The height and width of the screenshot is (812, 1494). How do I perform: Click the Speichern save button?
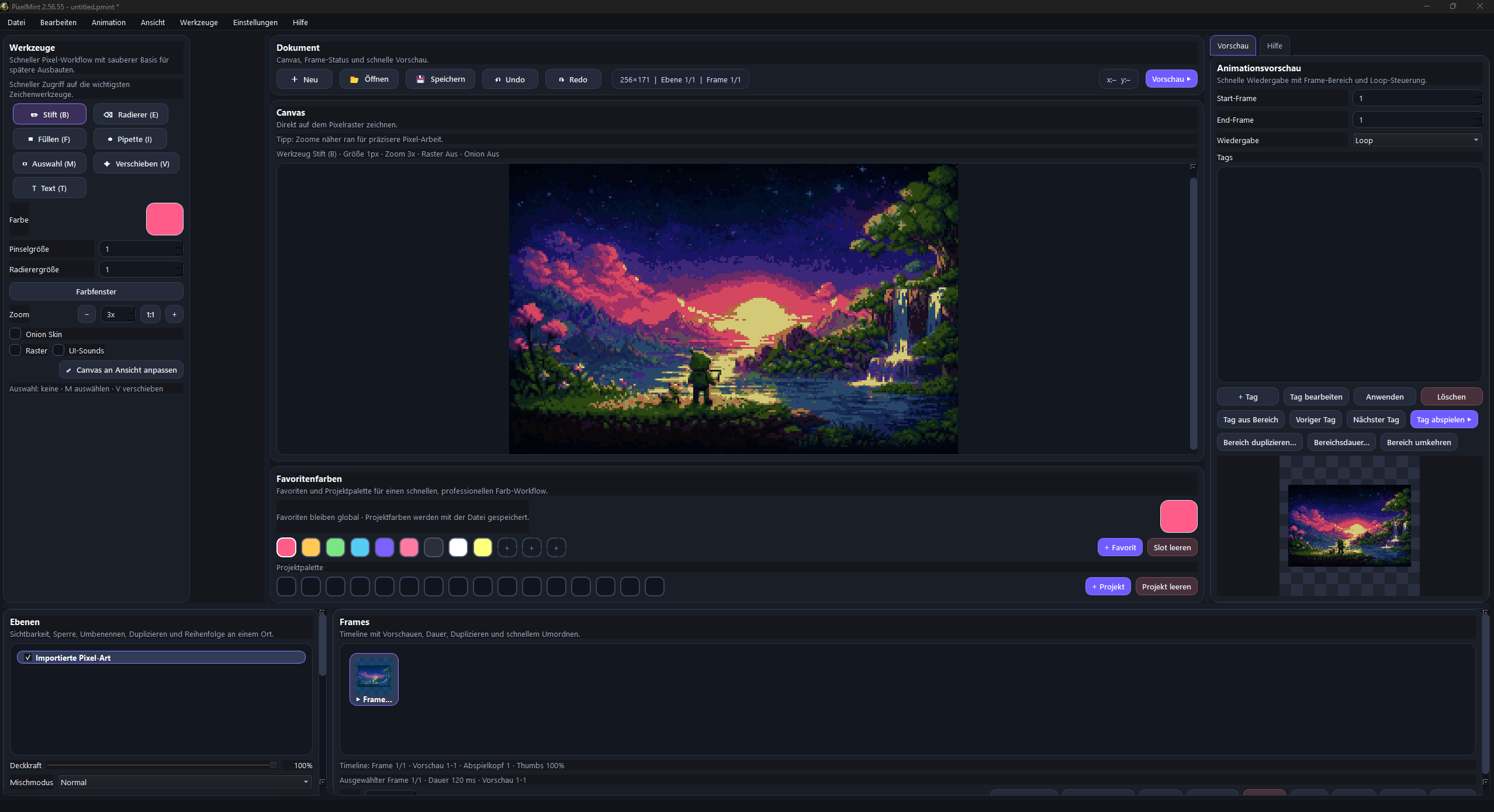pyautogui.click(x=440, y=79)
